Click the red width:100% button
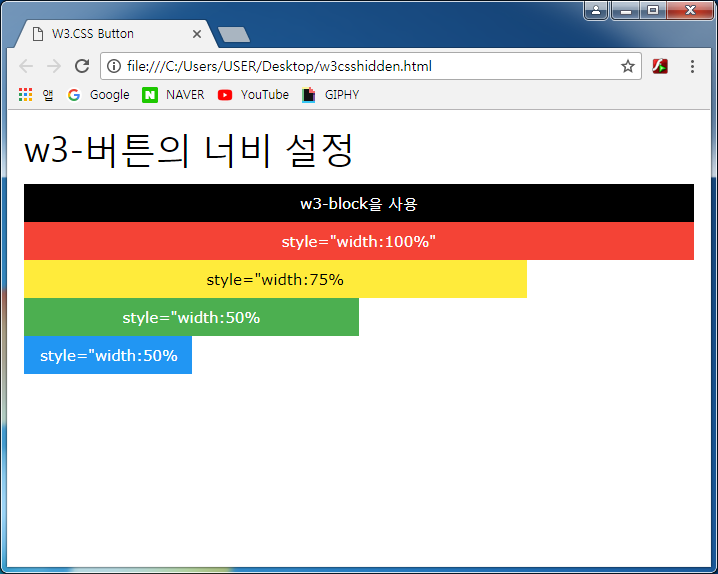The width and height of the screenshot is (718, 574). 359,241
